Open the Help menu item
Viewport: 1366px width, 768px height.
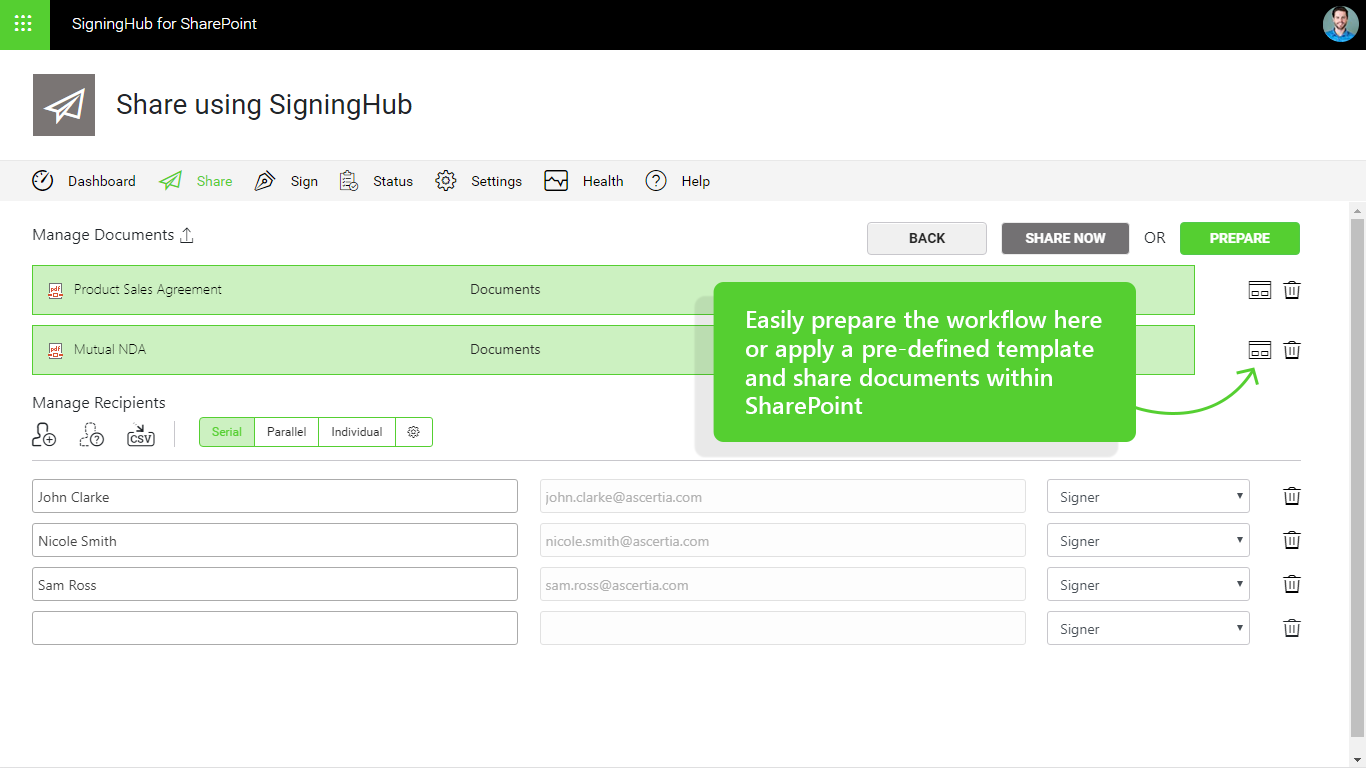coord(696,181)
